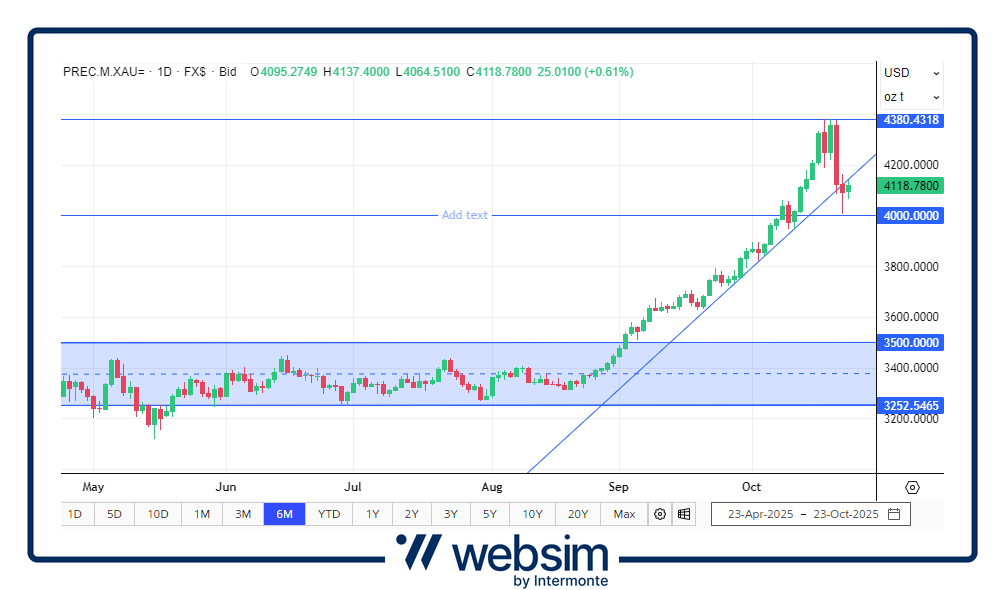Viewport: 1005px width, 590px height.
Task: Select the Max range tab
Action: (624, 514)
